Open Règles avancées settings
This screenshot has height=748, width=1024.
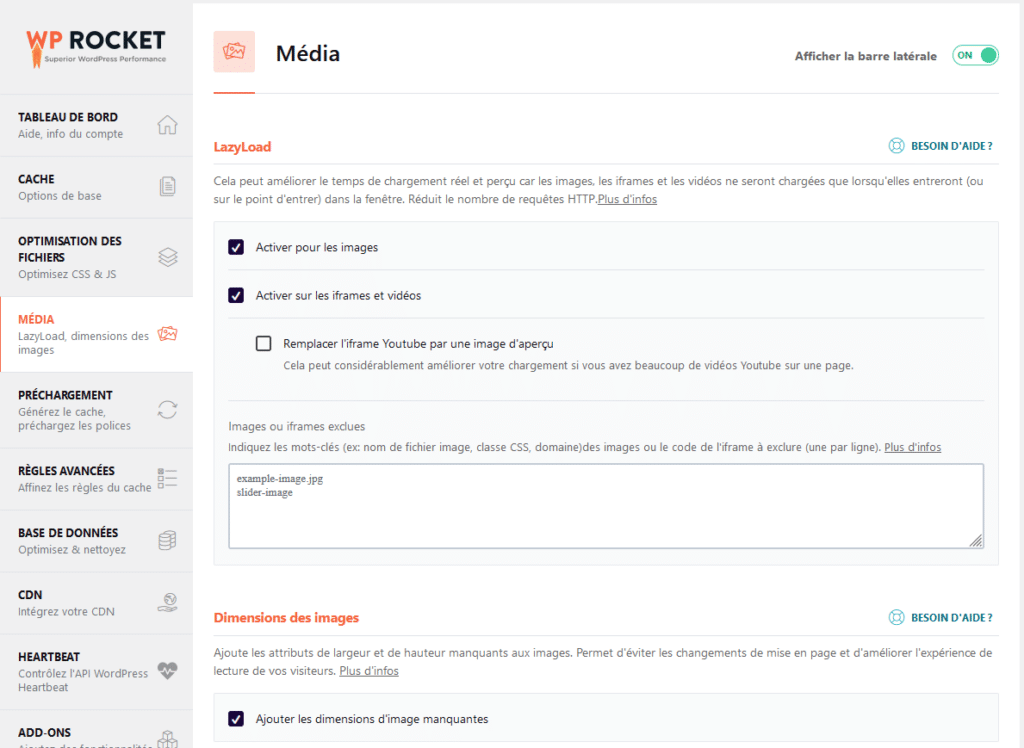tap(96, 478)
